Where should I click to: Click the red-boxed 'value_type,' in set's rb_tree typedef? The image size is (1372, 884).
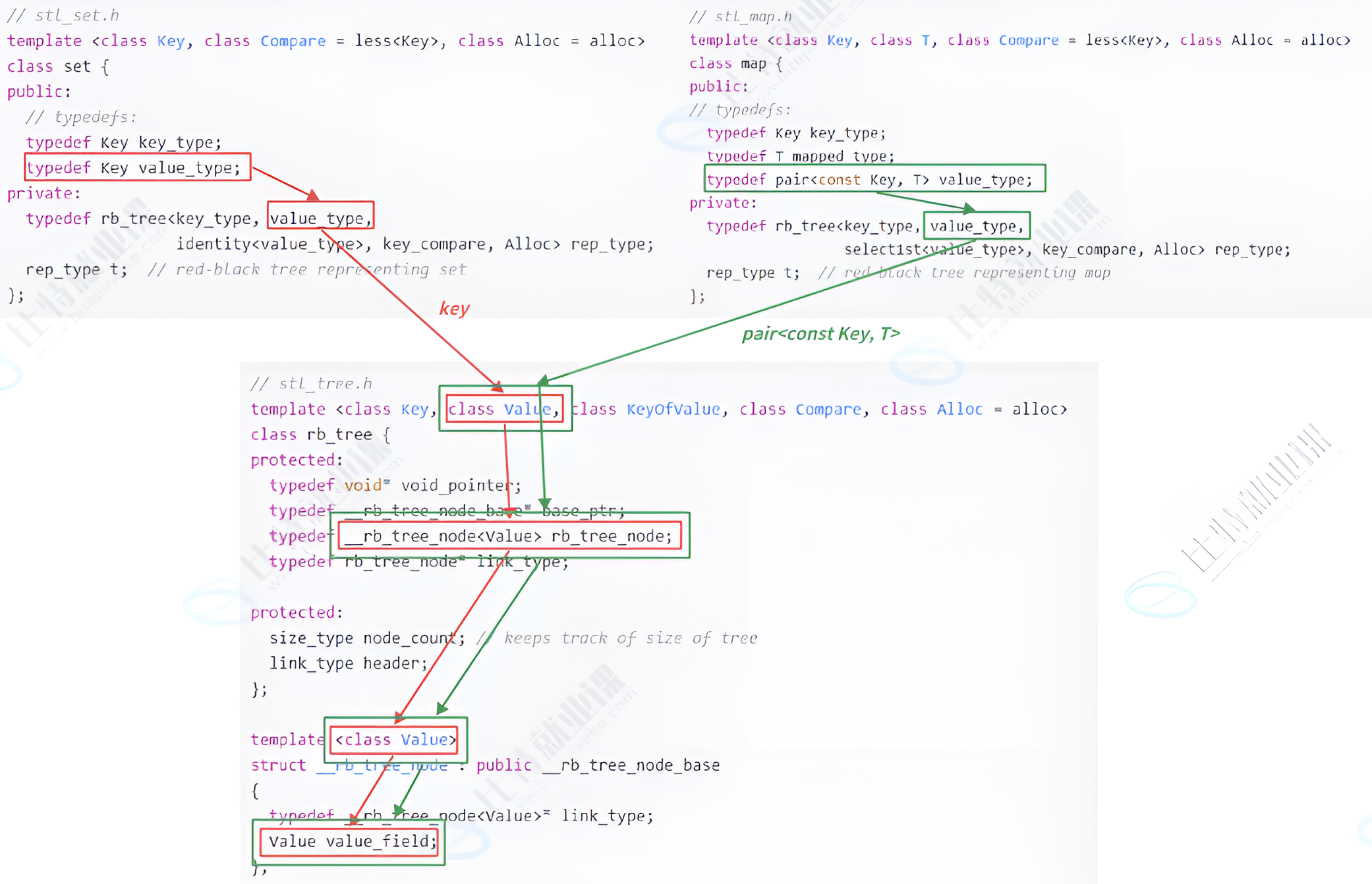[x=320, y=217]
